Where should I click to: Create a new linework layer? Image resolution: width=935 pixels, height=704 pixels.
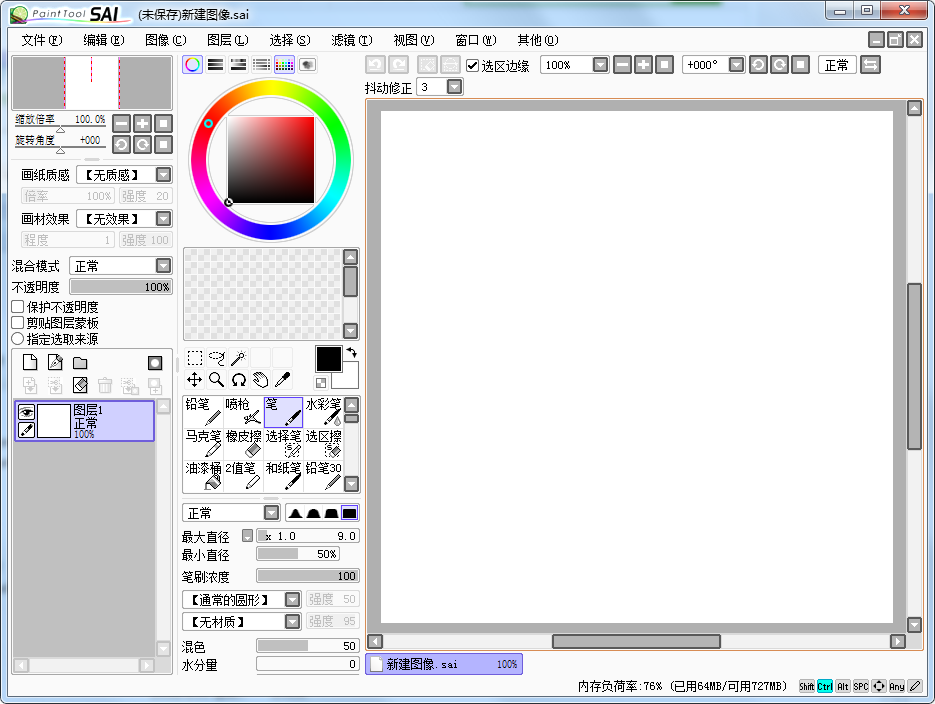click(55, 362)
